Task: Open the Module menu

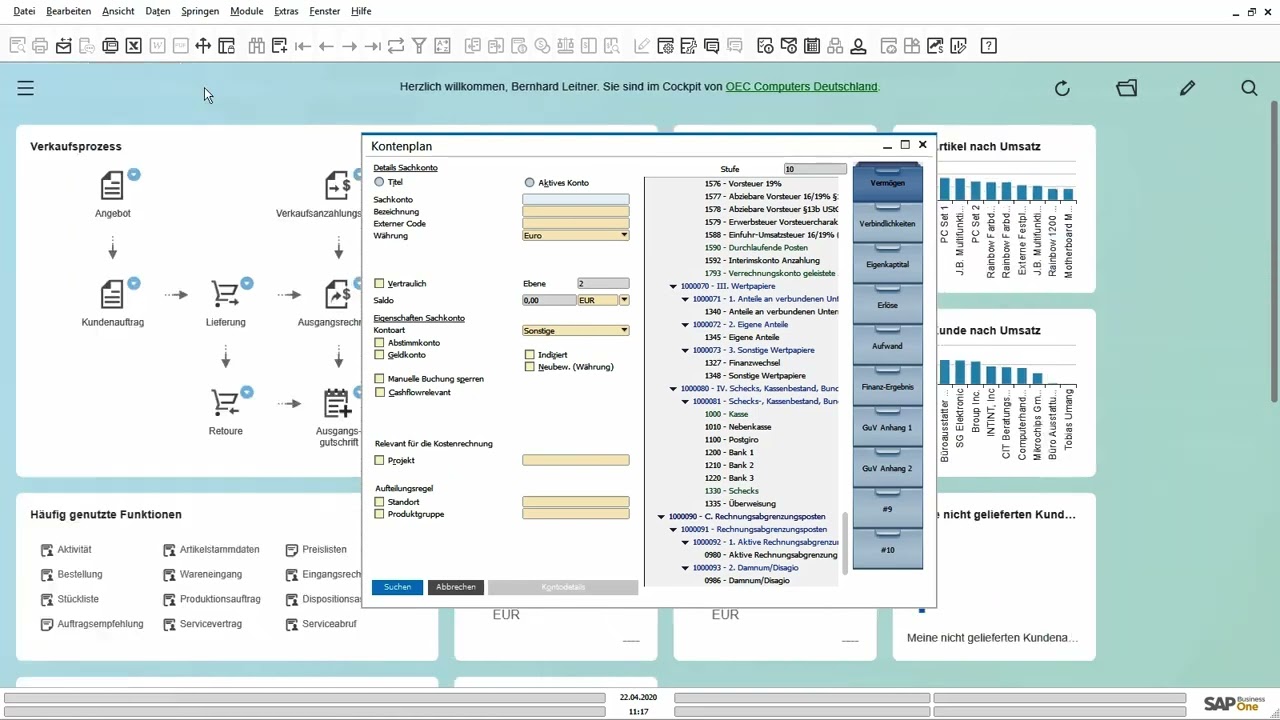Action: [246, 11]
